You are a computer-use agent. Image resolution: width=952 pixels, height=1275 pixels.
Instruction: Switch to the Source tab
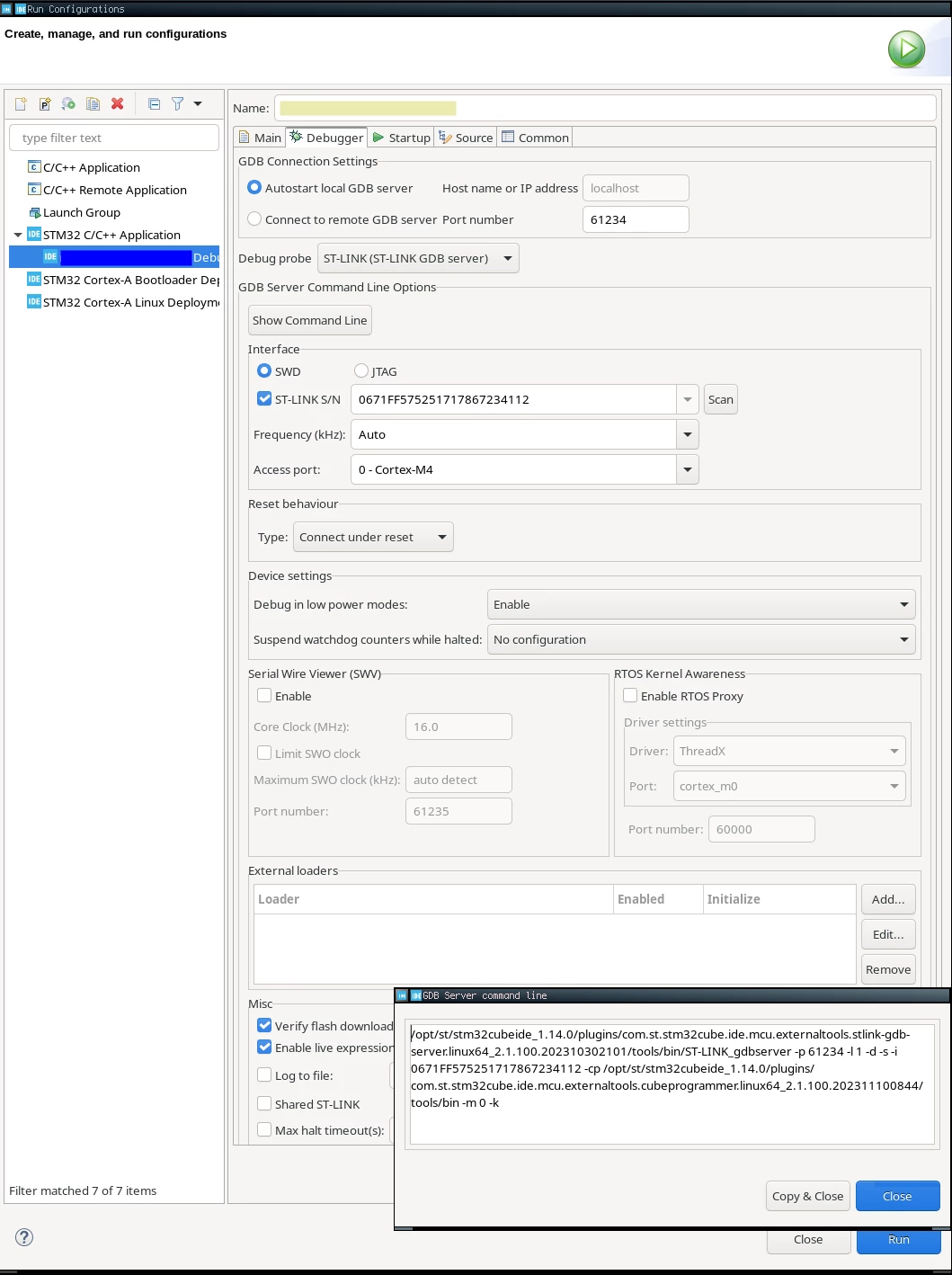coord(466,138)
